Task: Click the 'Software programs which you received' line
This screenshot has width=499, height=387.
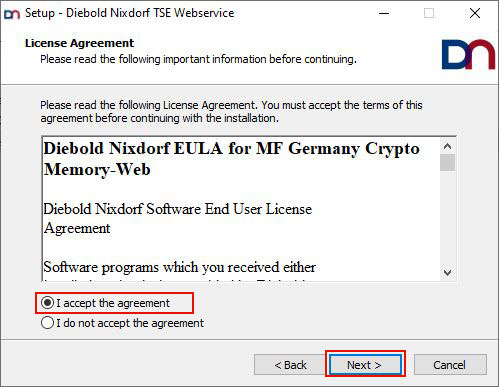Action: click(x=180, y=267)
